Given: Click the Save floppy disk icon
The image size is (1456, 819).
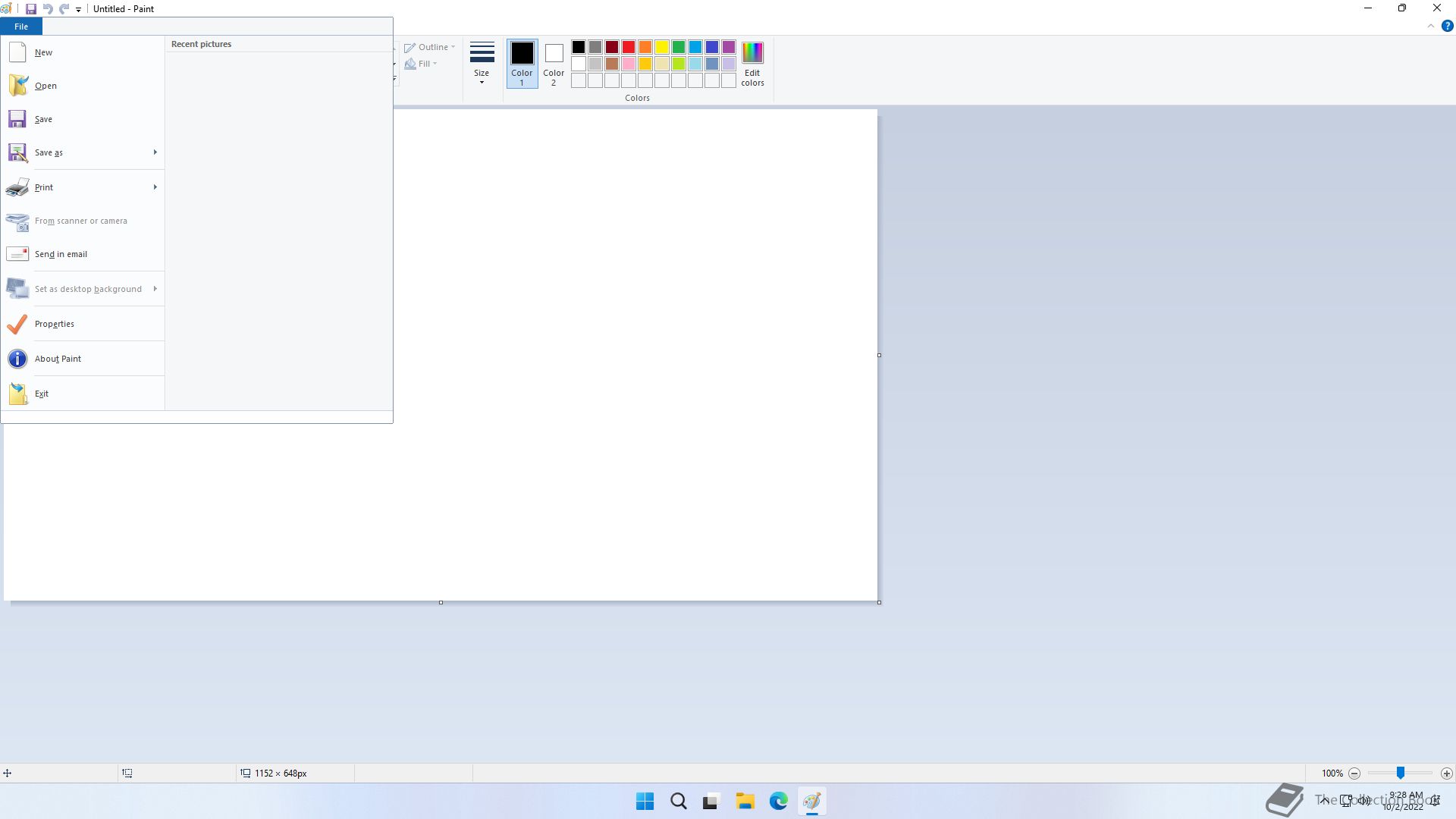Looking at the screenshot, I should click(17, 119).
